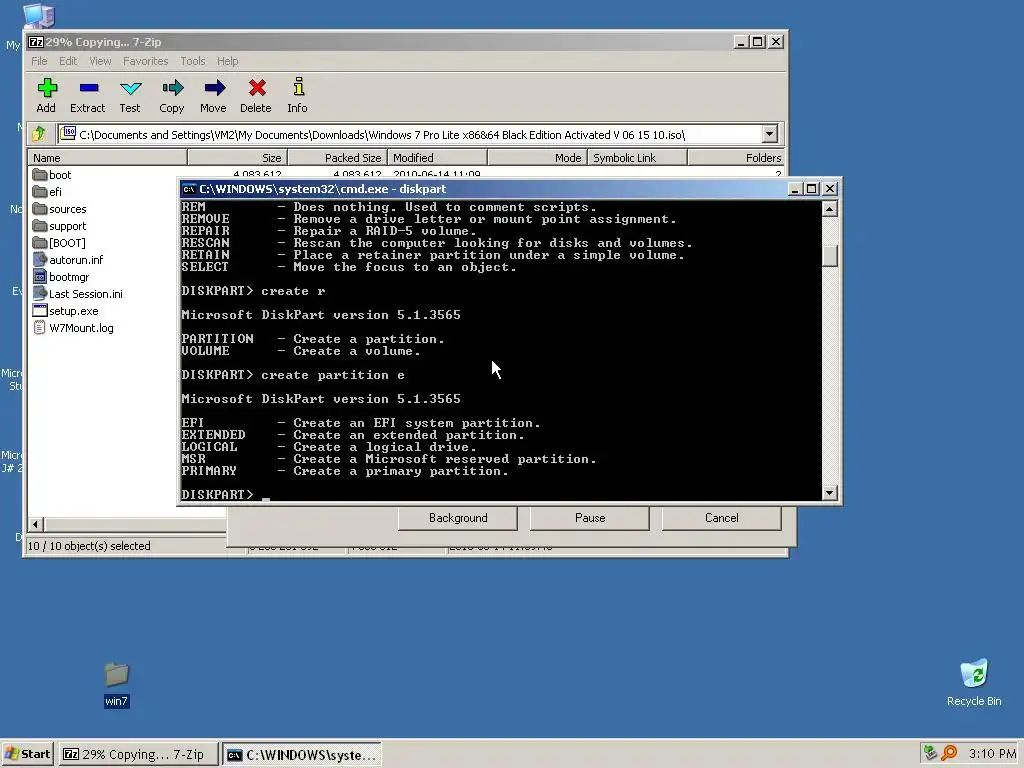The width and height of the screenshot is (1024, 768).
Task: Select the boot folder icon
Action: coord(40,174)
